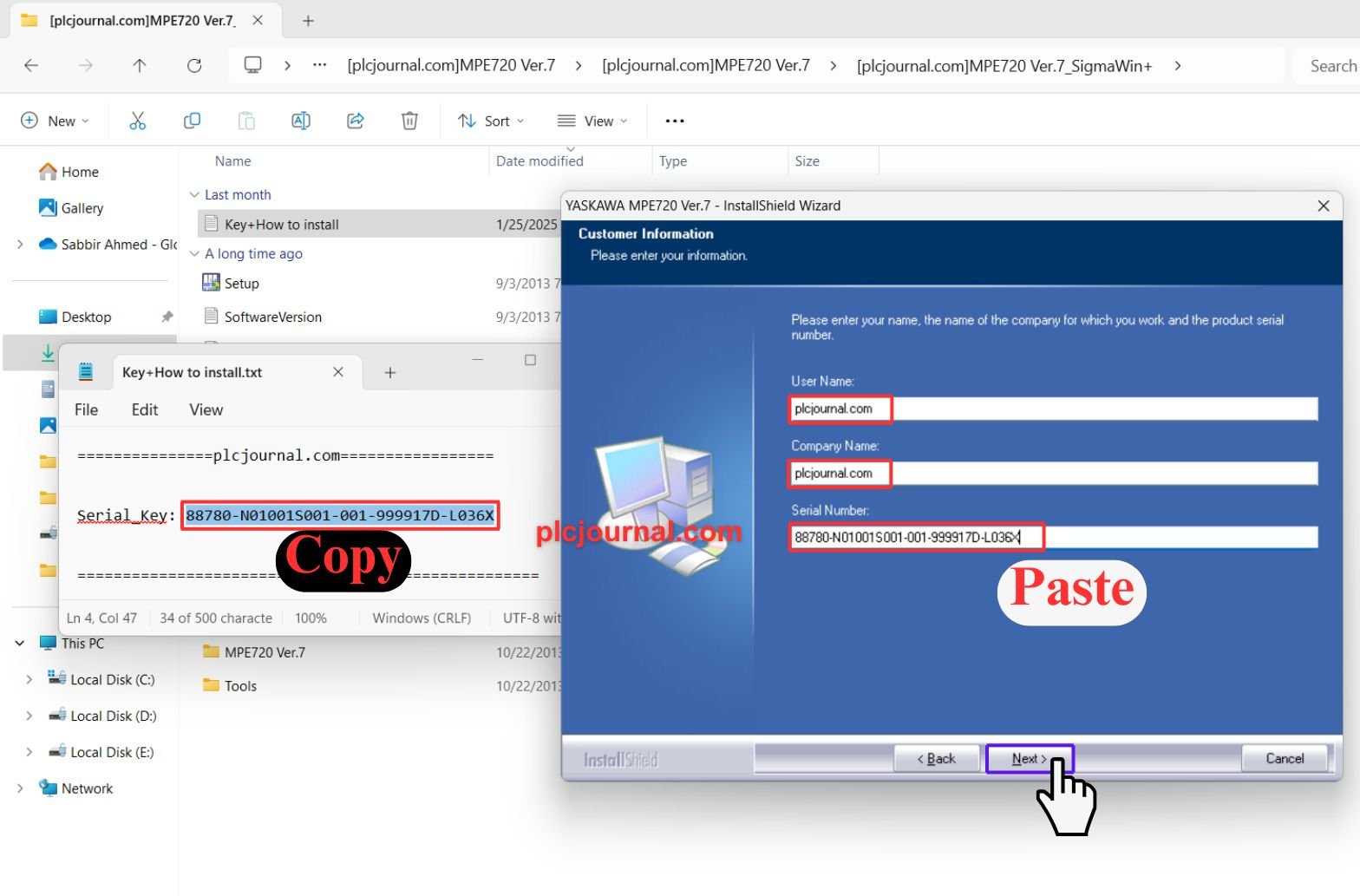Expand chevron after MPE720 Ver.7_SigmaWin+ breadcrumb
This screenshot has width=1360, height=896.
coord(1177,66)
